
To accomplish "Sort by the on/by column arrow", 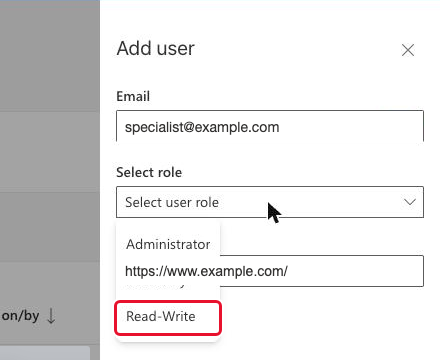I will [x=51, y=316].
